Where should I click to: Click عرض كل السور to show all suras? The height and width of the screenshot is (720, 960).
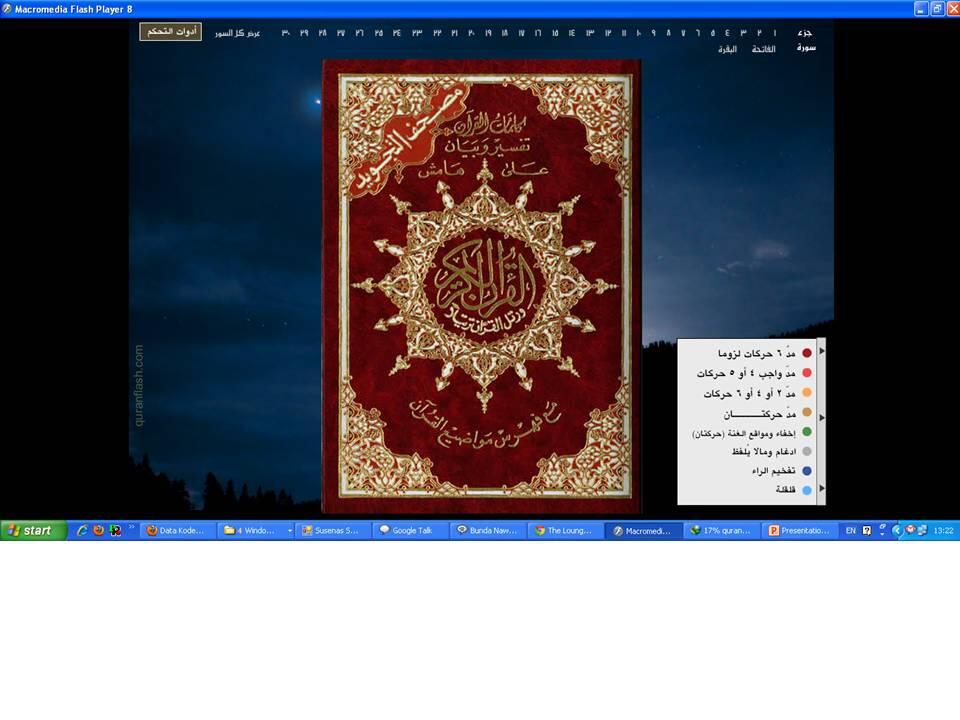coord(238,33)
